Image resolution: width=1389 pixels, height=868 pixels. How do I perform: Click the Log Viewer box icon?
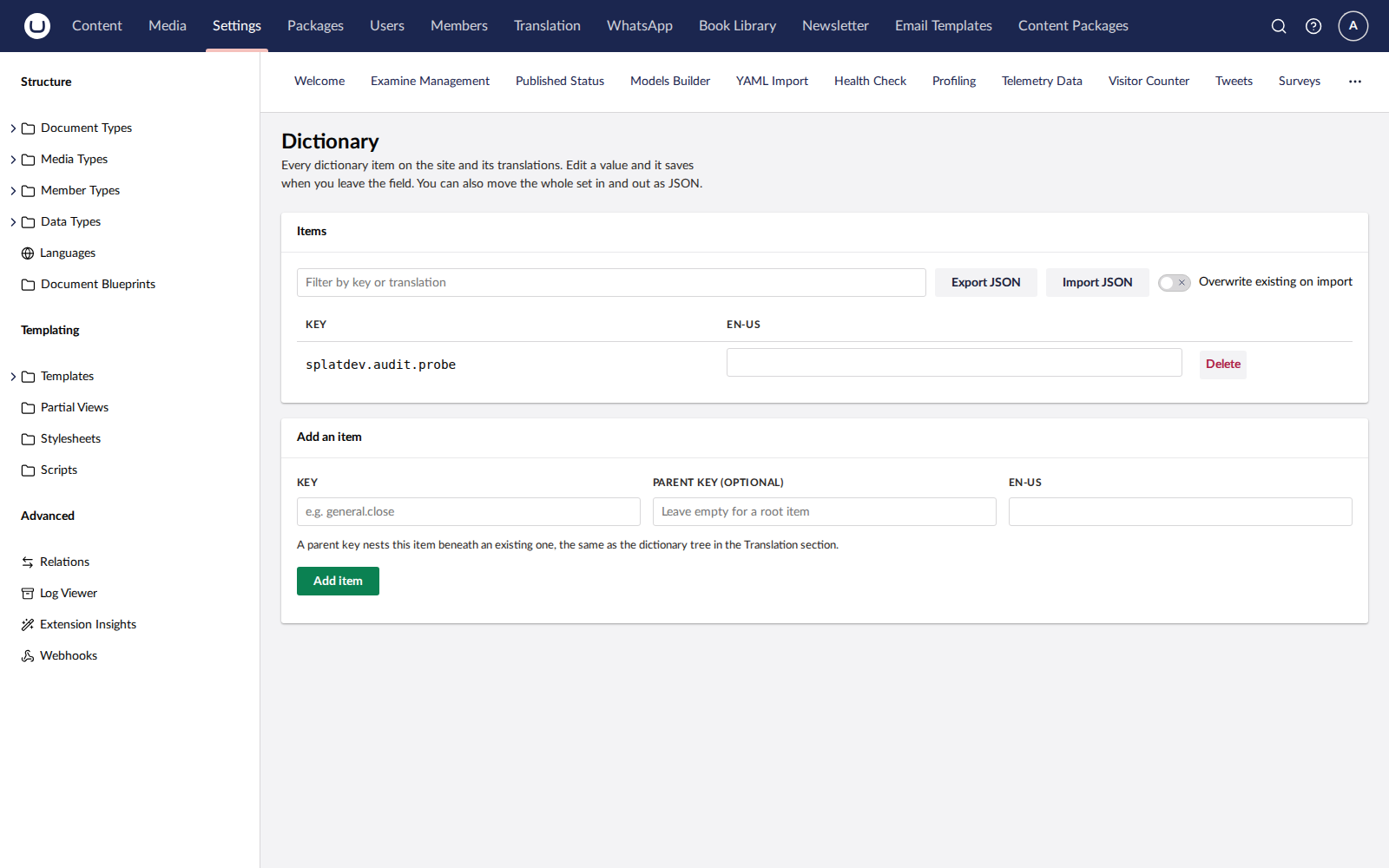point(28,594)
